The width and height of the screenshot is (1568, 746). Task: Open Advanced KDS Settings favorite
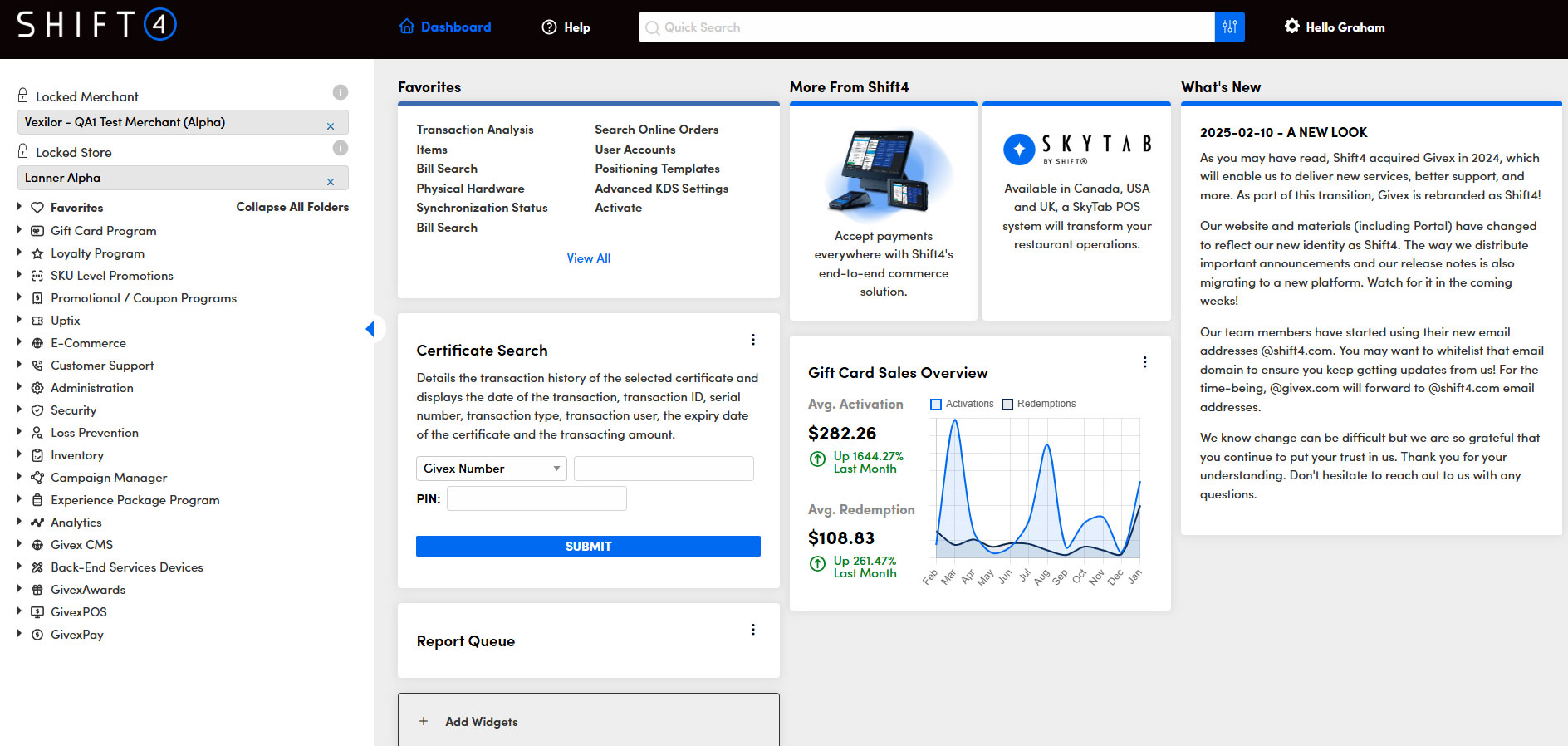point(662,189)
